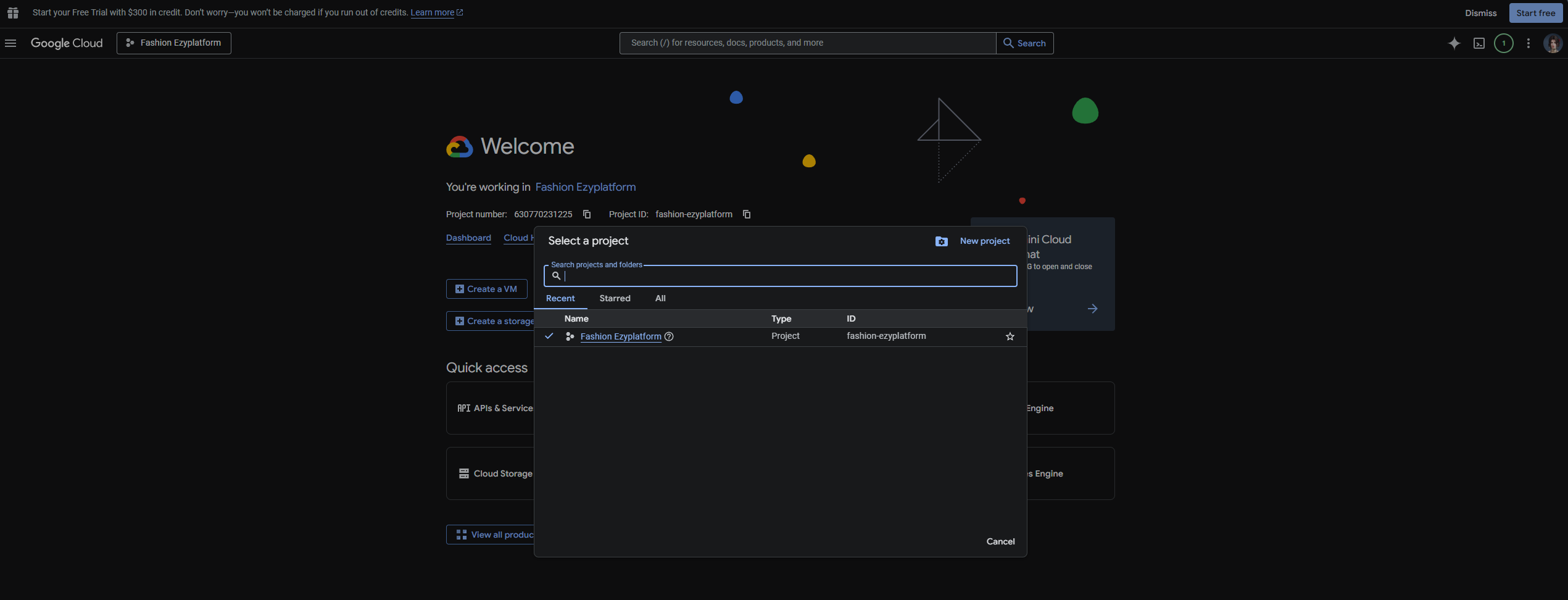
Task: Open the main navigation hamburger menu
Action: pos(10,43)
